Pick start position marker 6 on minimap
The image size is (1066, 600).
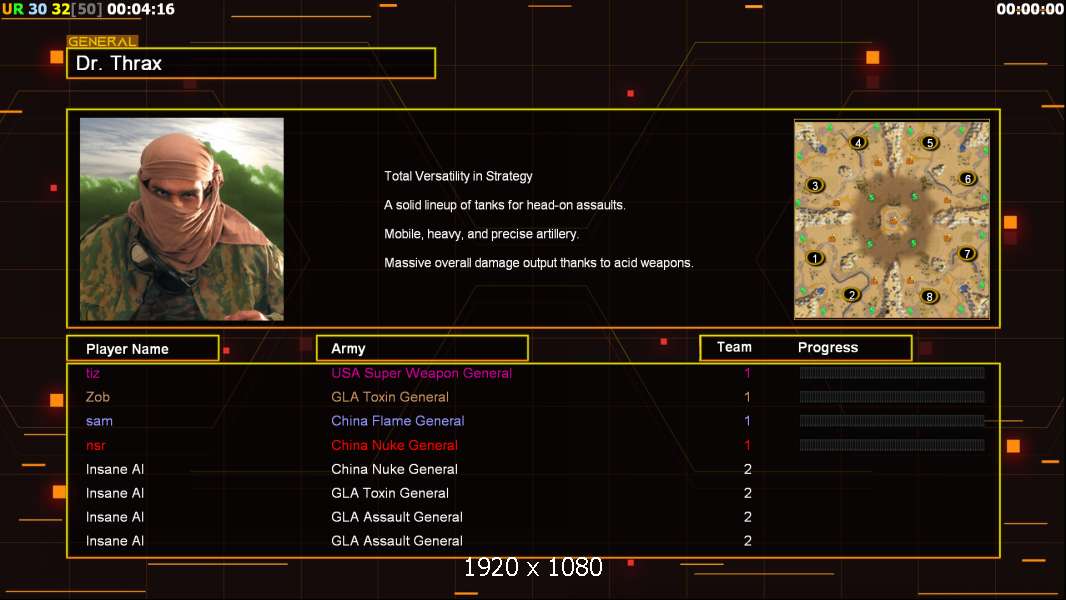967,179
